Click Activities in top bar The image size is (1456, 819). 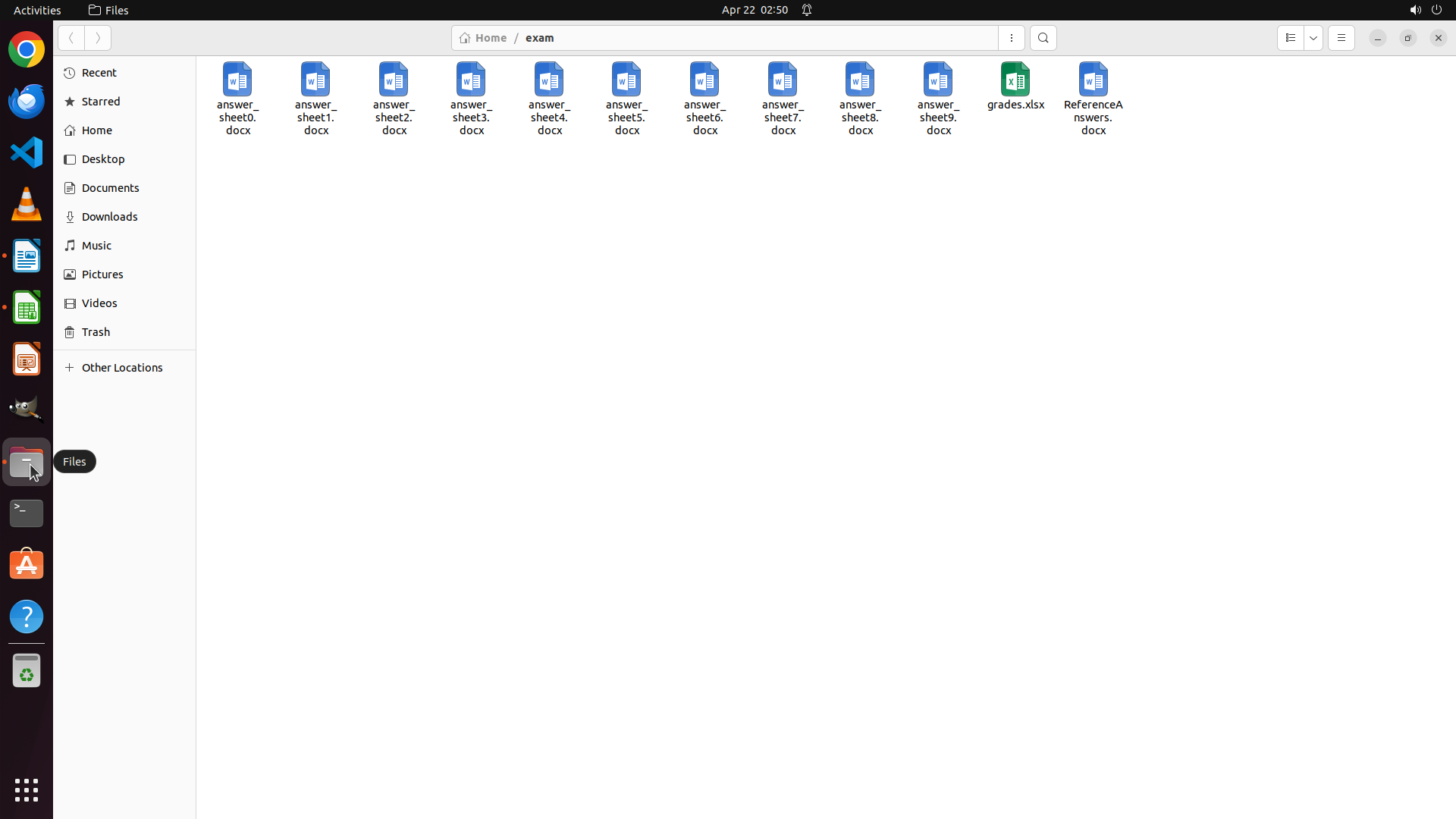37,10
